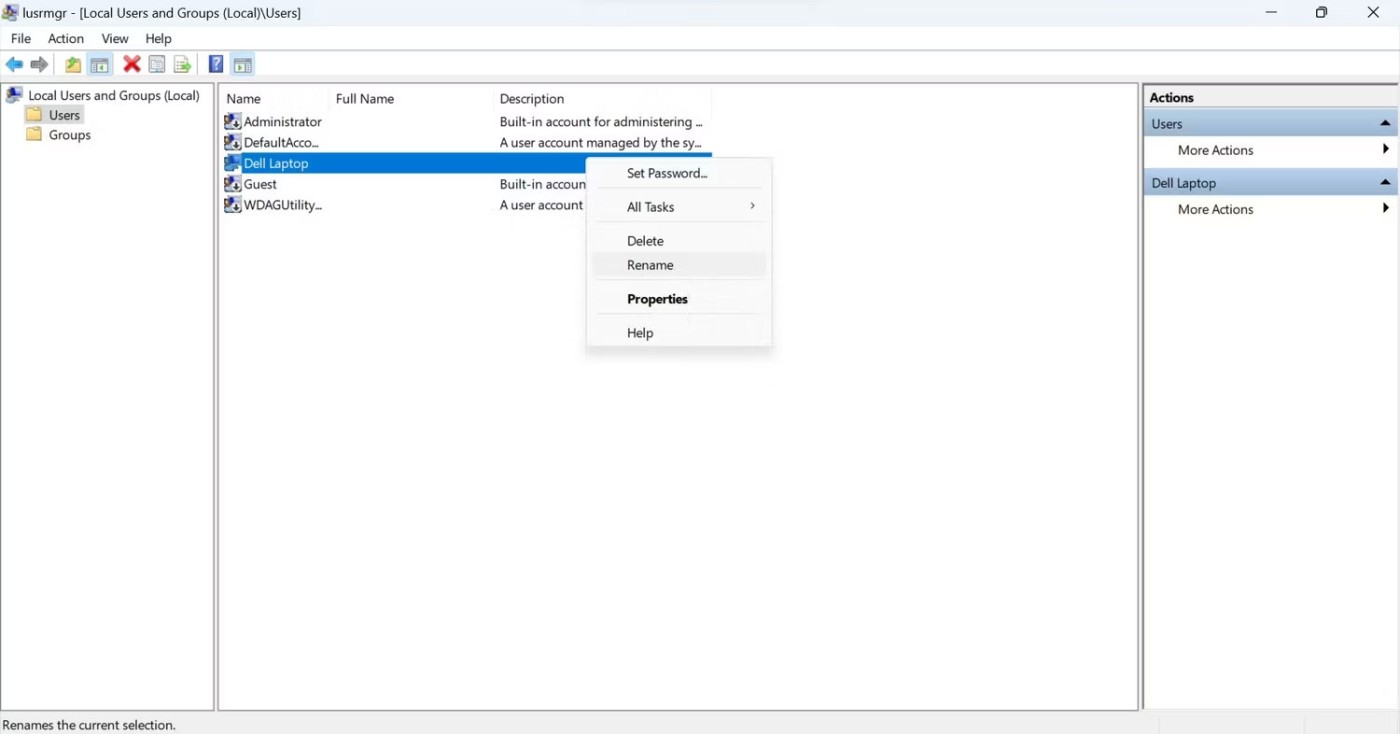Sort the list by Description column header

pyautogui.click(x=532, y=99)
